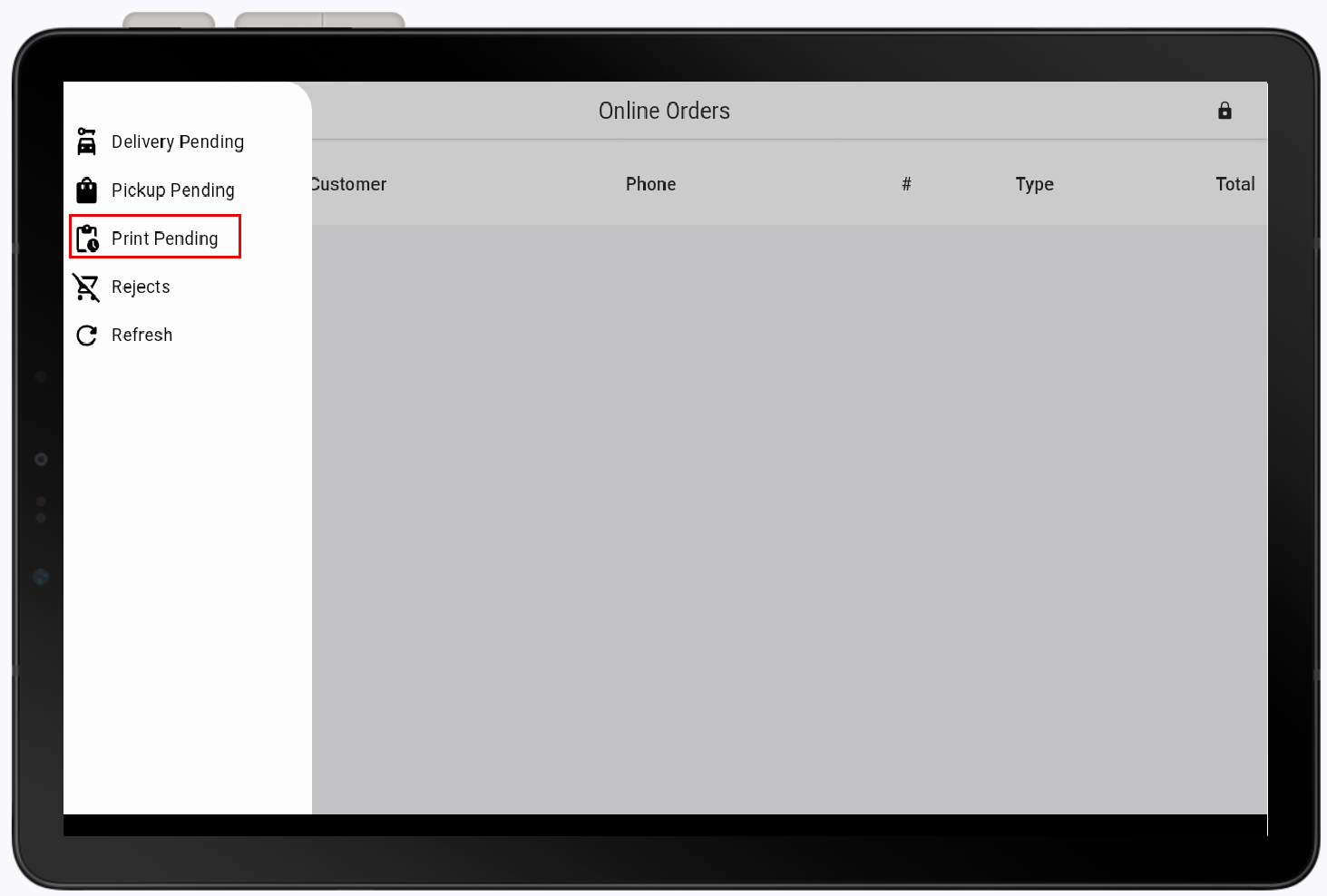Click the Refresh circular arrow icon

tap(86, 335)
